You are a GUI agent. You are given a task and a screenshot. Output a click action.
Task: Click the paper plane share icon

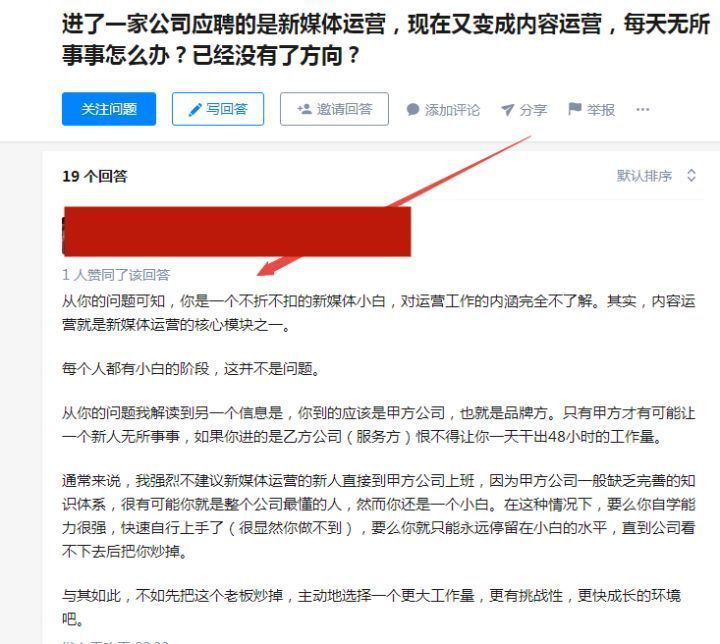pyautogui.click(x=507, y=110)
